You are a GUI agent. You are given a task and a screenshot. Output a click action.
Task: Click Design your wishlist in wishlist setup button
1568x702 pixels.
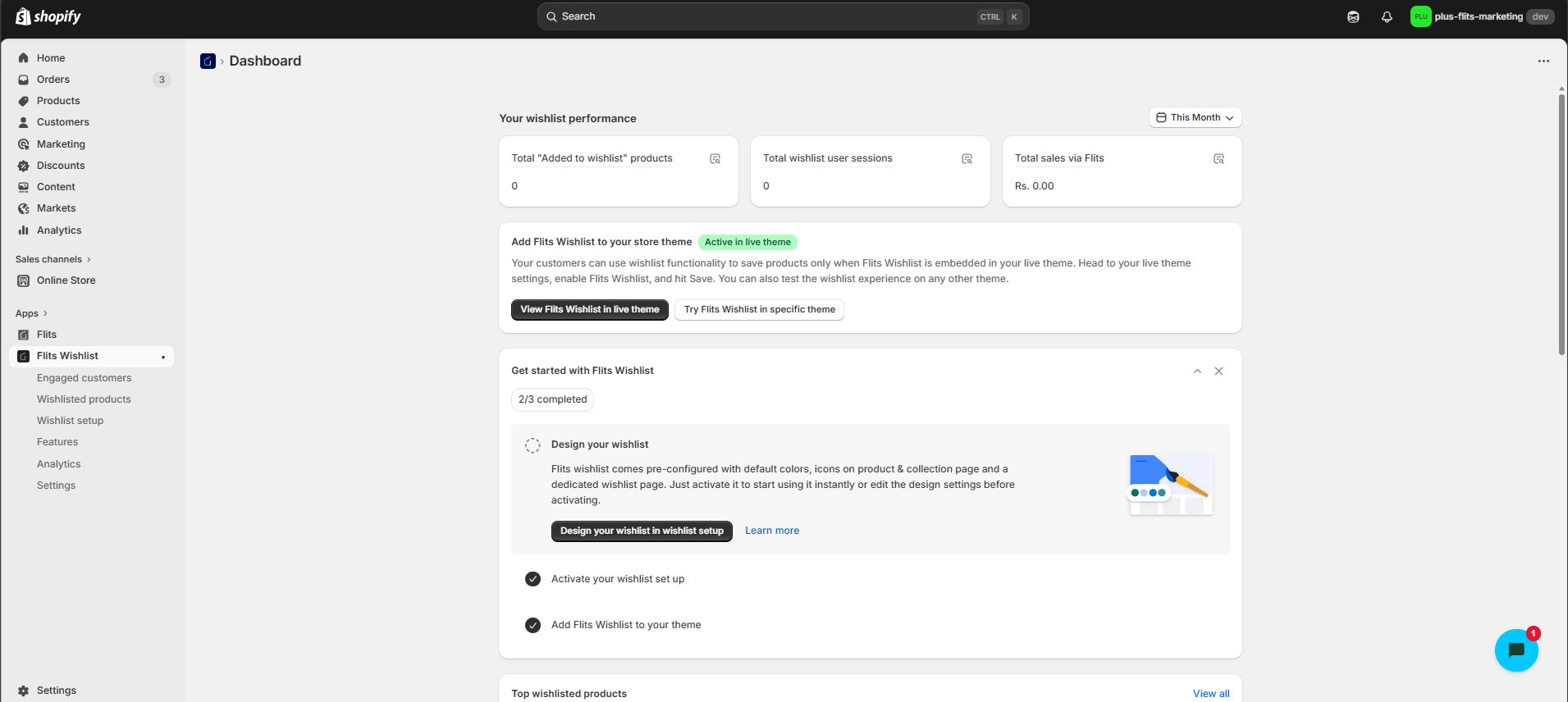pyautogui.click(x=642, y=531)
